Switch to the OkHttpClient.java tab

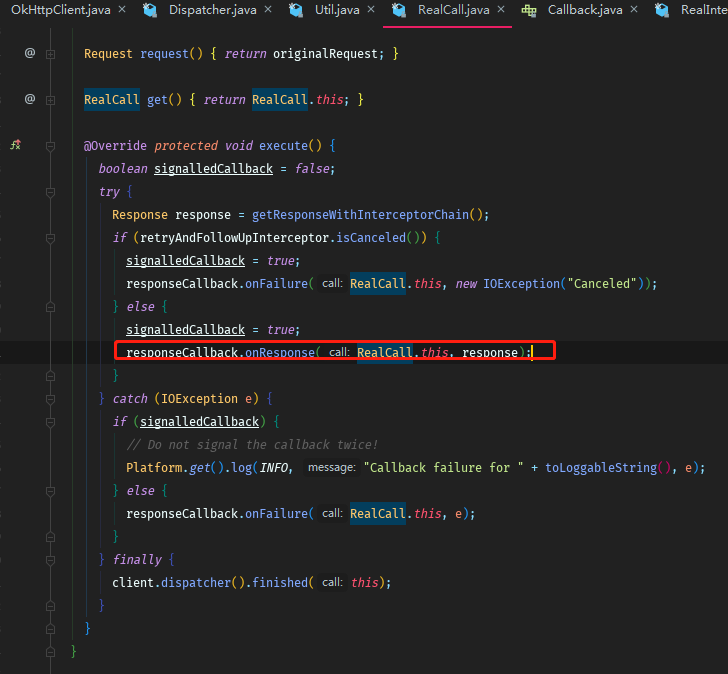point(60,10)
